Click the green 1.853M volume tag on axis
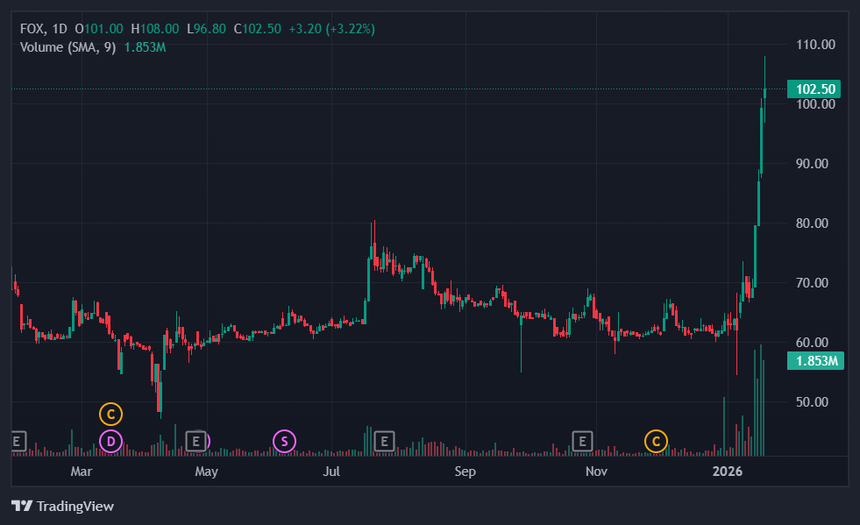 coord(815,361)
